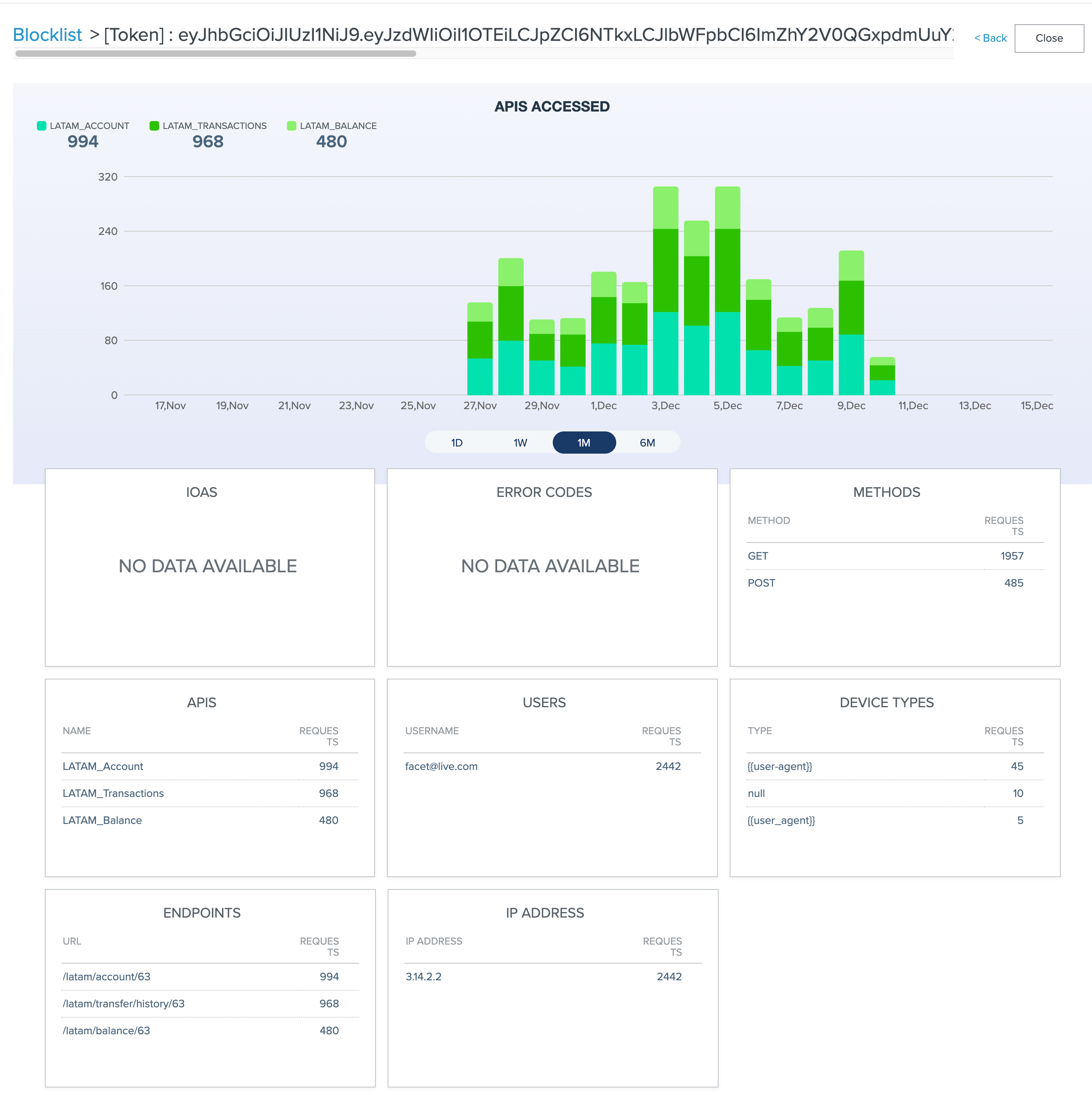Click IP address 3.14.2.2 row

(x=423, y=977)
